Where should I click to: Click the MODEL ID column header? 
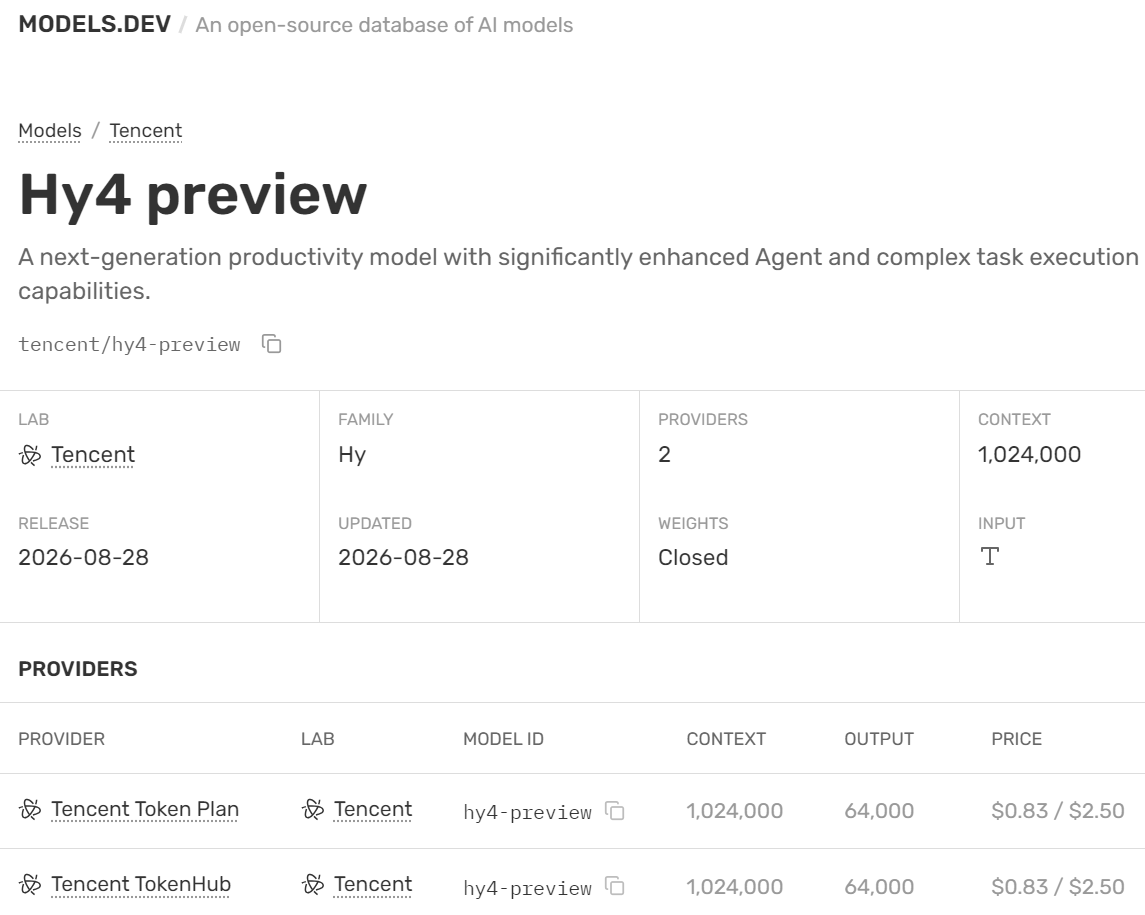[x=503, y=739]
